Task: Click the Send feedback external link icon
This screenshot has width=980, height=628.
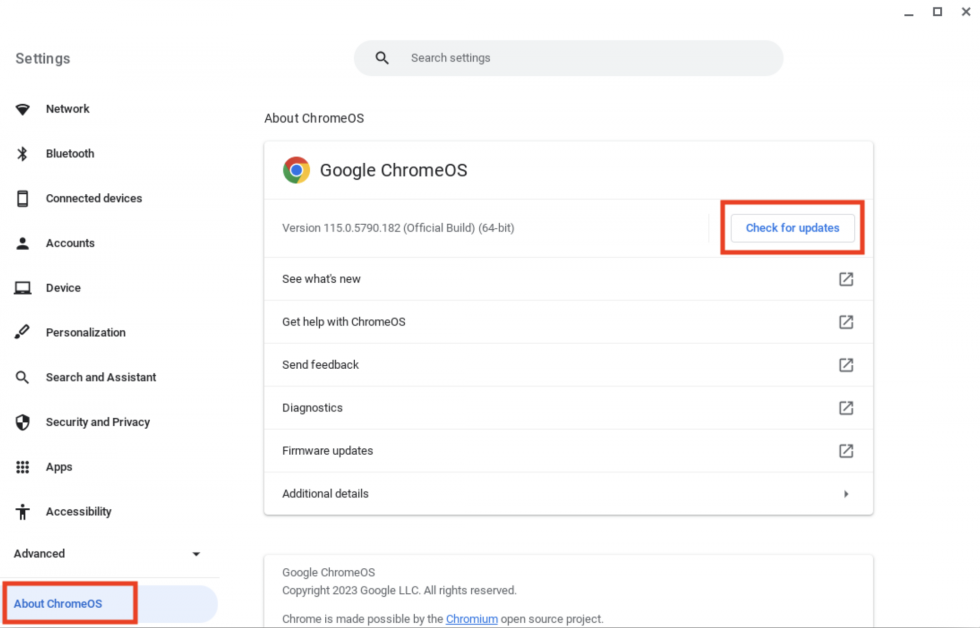Action: (x=845, y=365)
